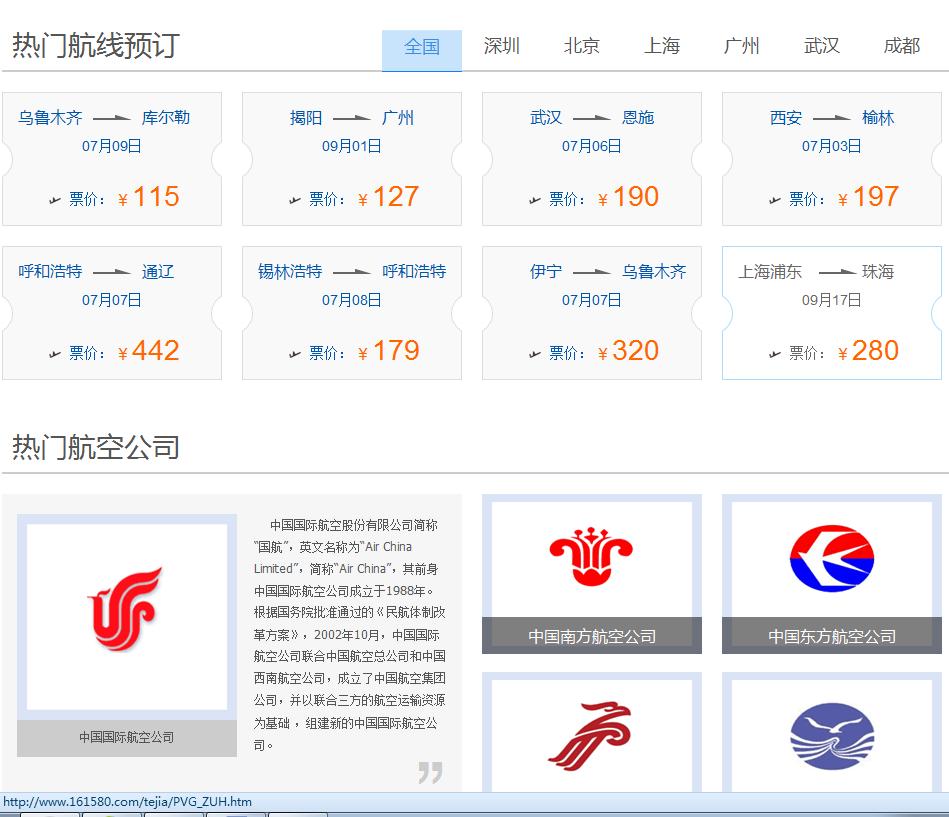The image size is (949, 817).
Task: Open the 揭阳 to 广州 route card
Action: coord(352,159)
